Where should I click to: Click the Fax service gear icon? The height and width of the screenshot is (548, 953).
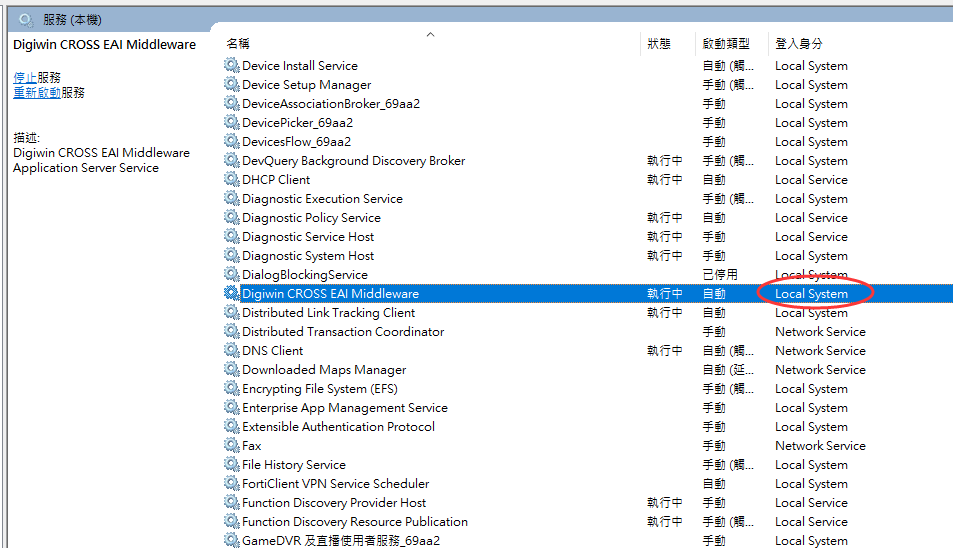[232, 446]
